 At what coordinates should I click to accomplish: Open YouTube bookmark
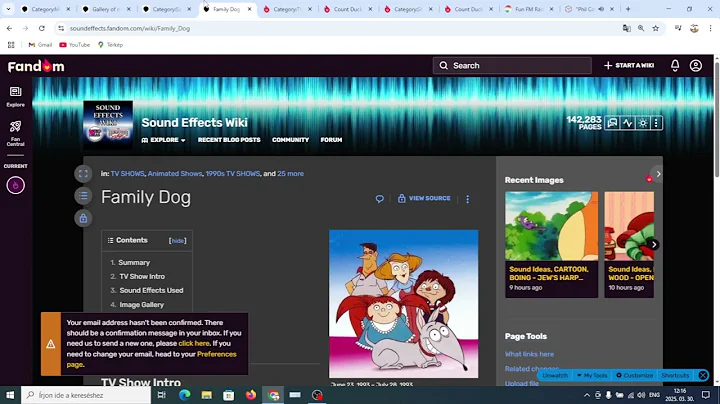(x=74, y=45)
